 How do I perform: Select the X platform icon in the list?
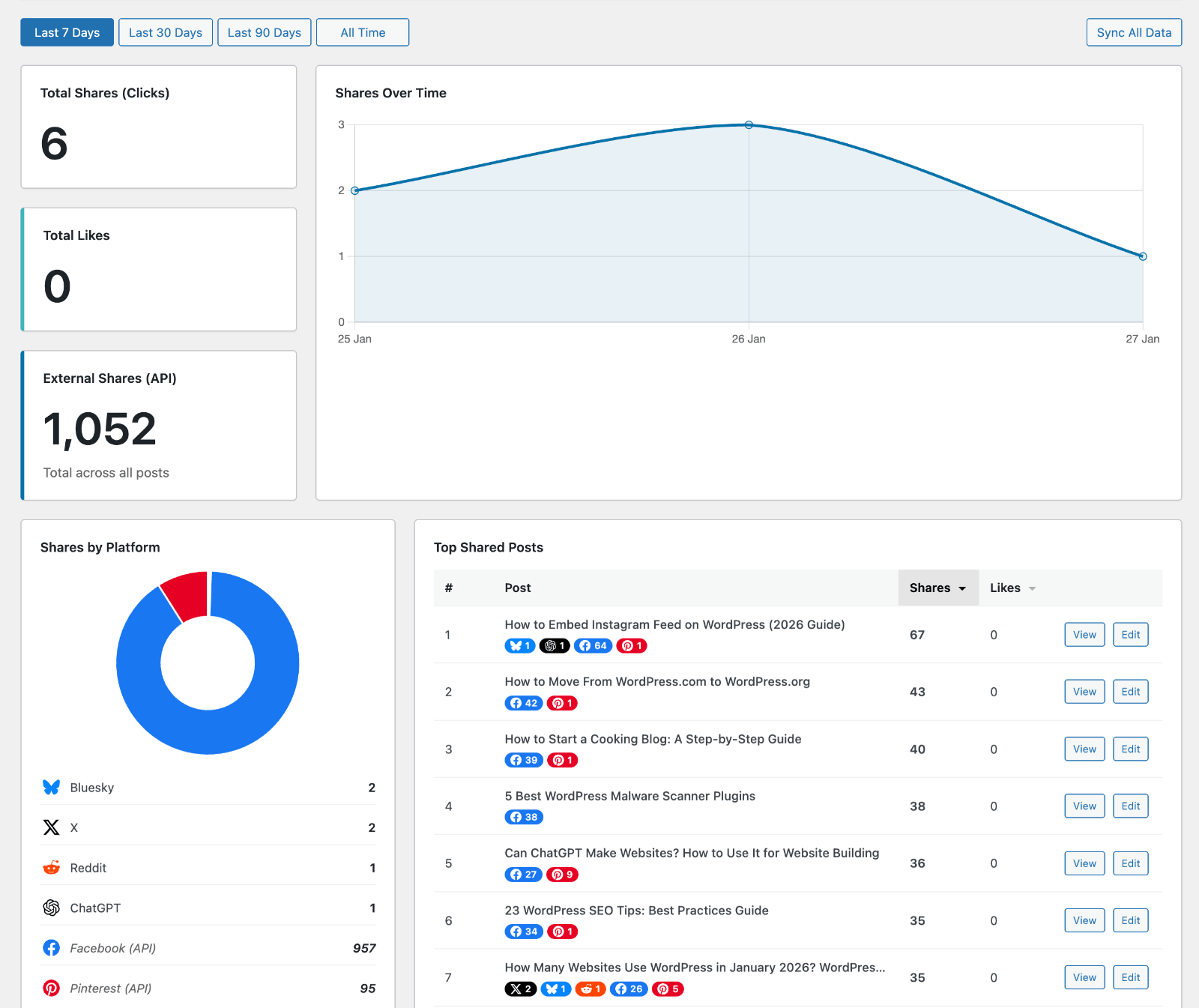[51, 827]
